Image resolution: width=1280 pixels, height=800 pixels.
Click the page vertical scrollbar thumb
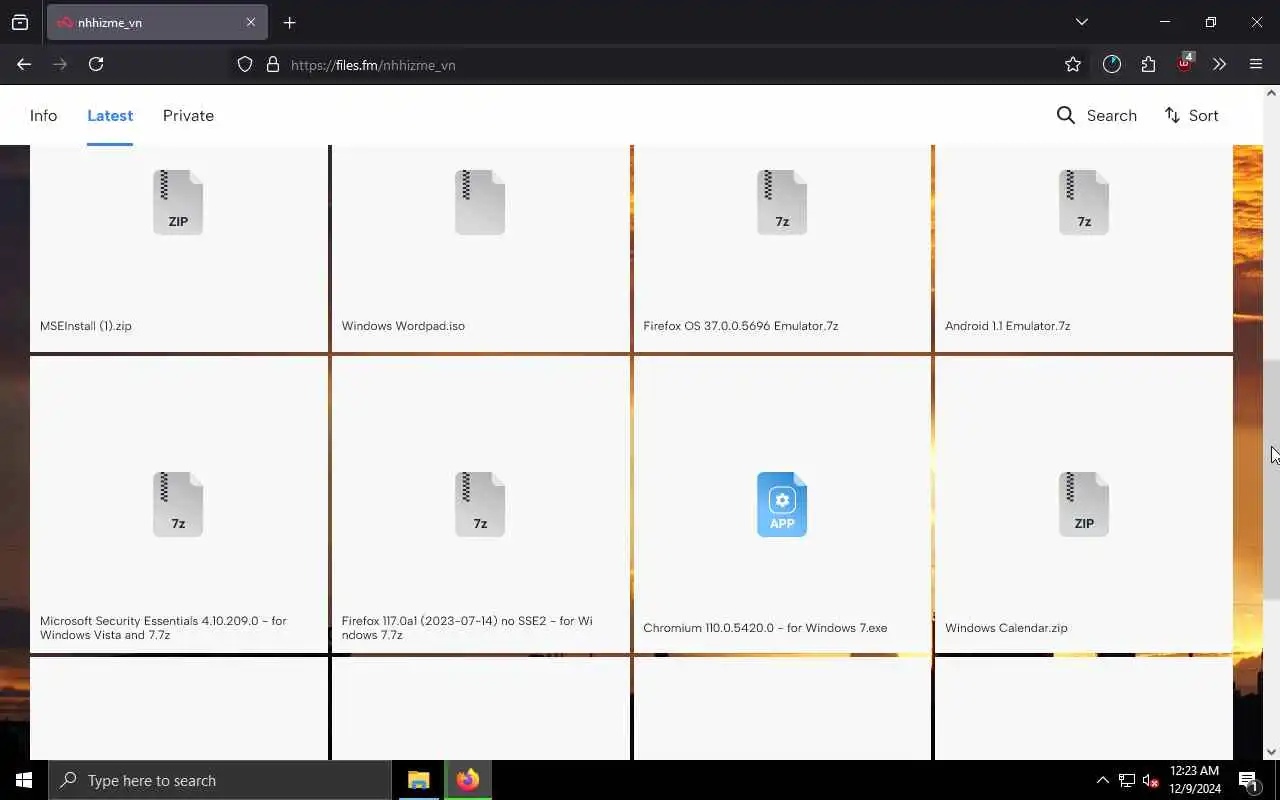(x=1272, y=480)
